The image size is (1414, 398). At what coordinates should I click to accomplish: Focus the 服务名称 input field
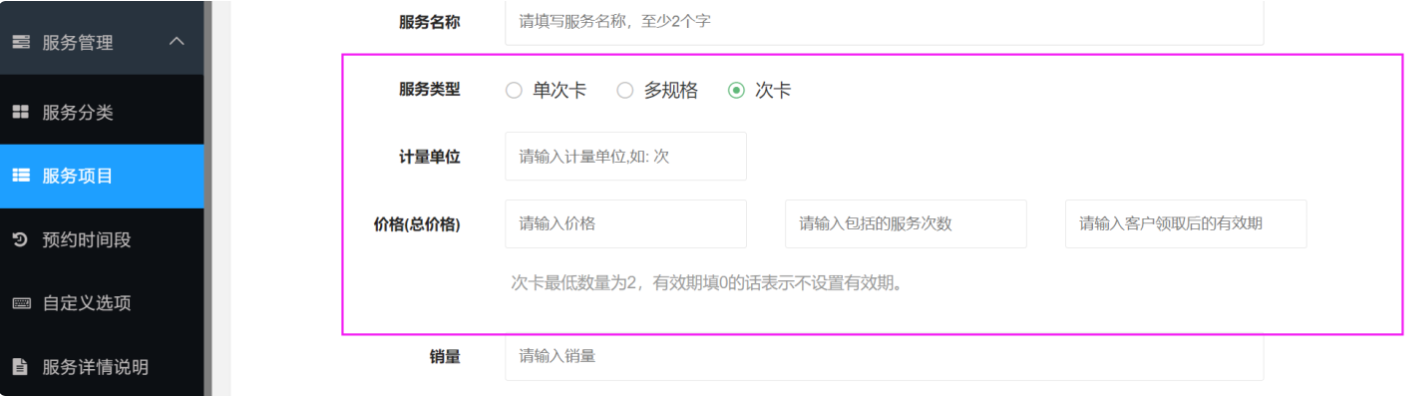click(x=884, y=21)
